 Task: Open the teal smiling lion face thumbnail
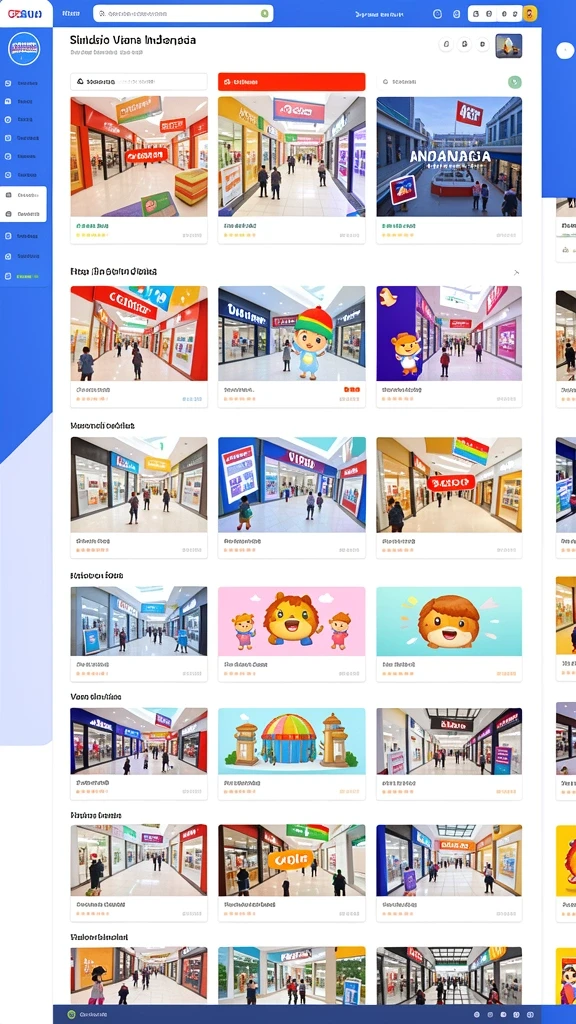pyautogui.click(x=449, y=621)
